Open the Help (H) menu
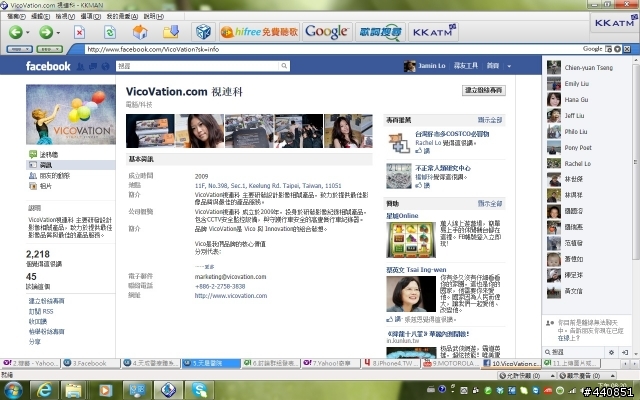640x400 pixels. click(153, 16)
